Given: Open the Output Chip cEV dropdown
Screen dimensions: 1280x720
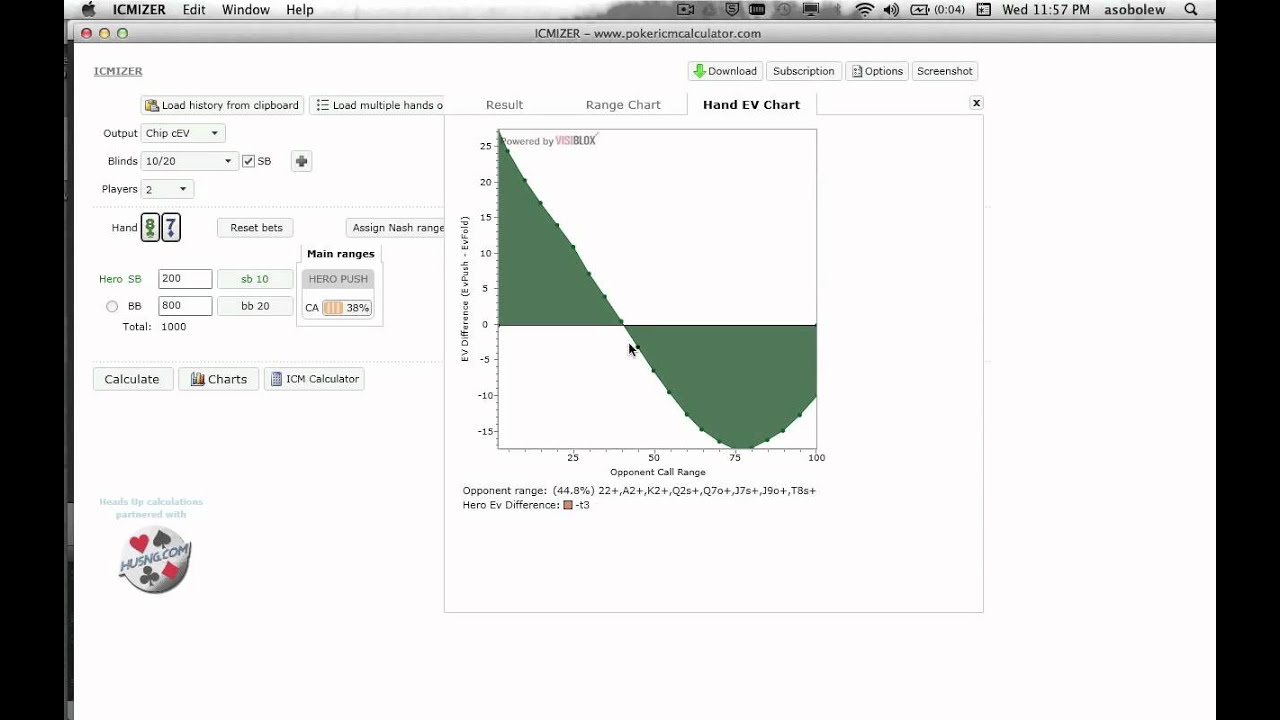Looking at the screenshot, I should 183,133.
